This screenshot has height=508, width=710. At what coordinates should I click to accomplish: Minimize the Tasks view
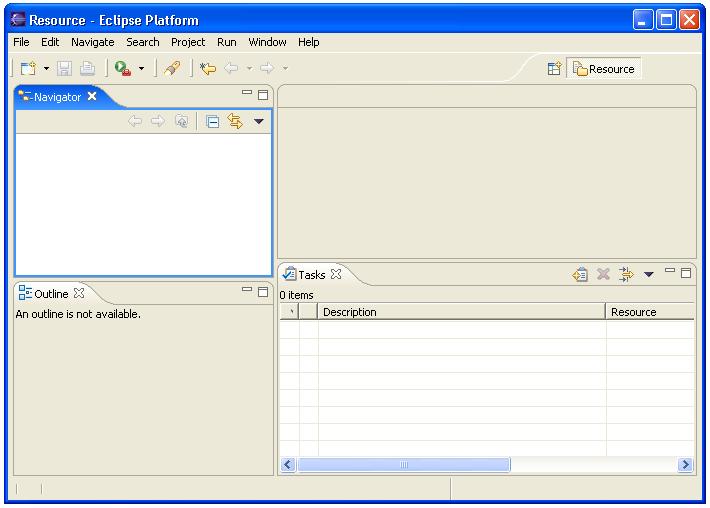click(670, 270)
